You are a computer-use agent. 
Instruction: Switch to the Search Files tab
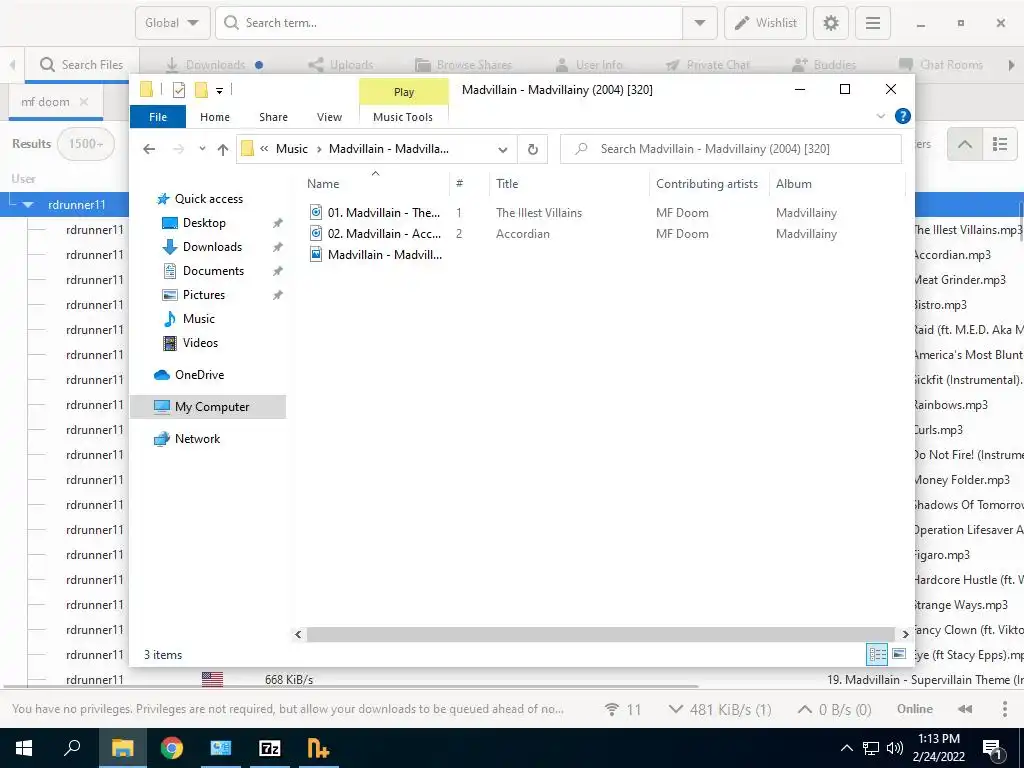tap(82, 65)
